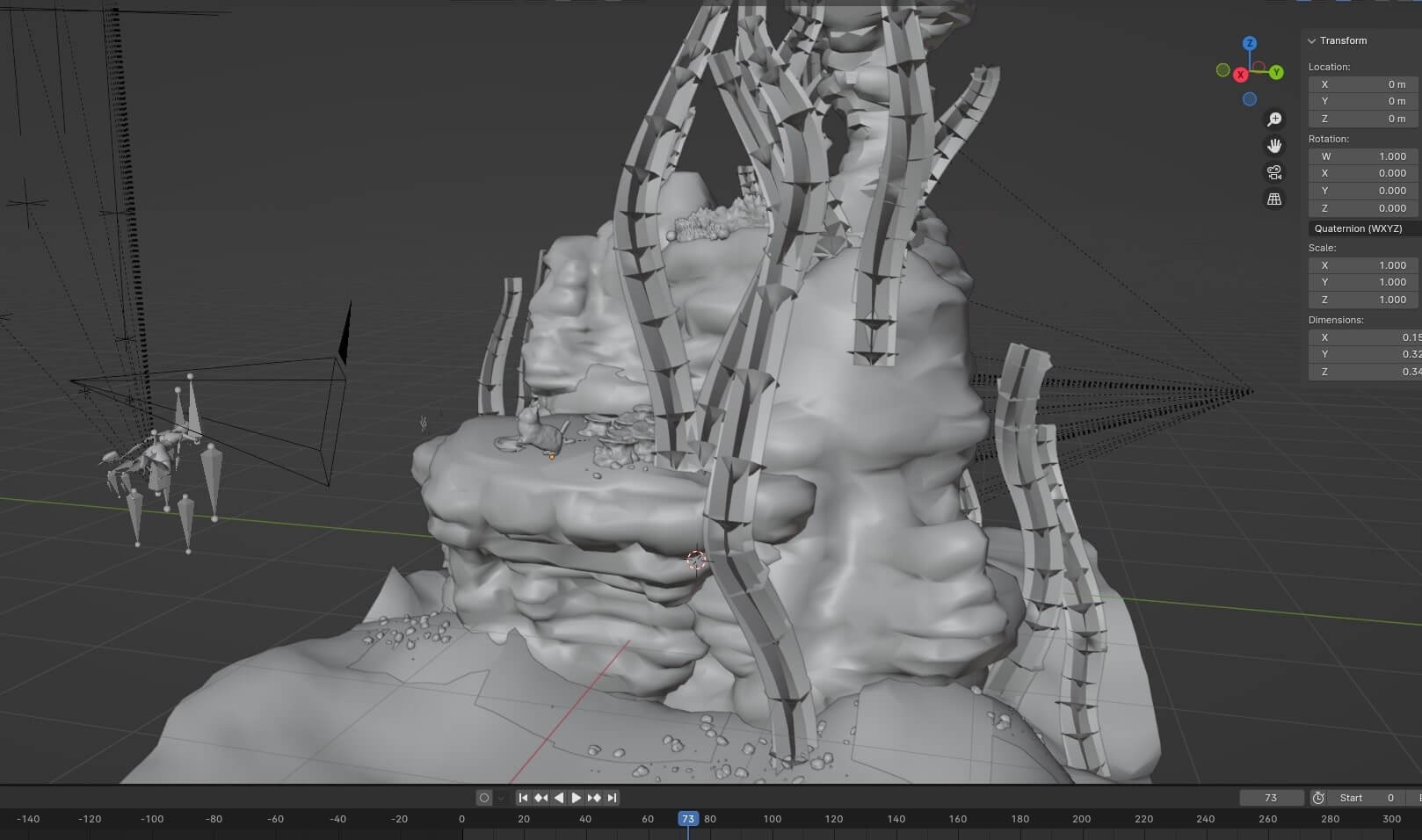The height and width of the screenshot is (840, 1422).
Task: Click the blue Z axis gizmo ball
Action: (x=1250, y=43)
